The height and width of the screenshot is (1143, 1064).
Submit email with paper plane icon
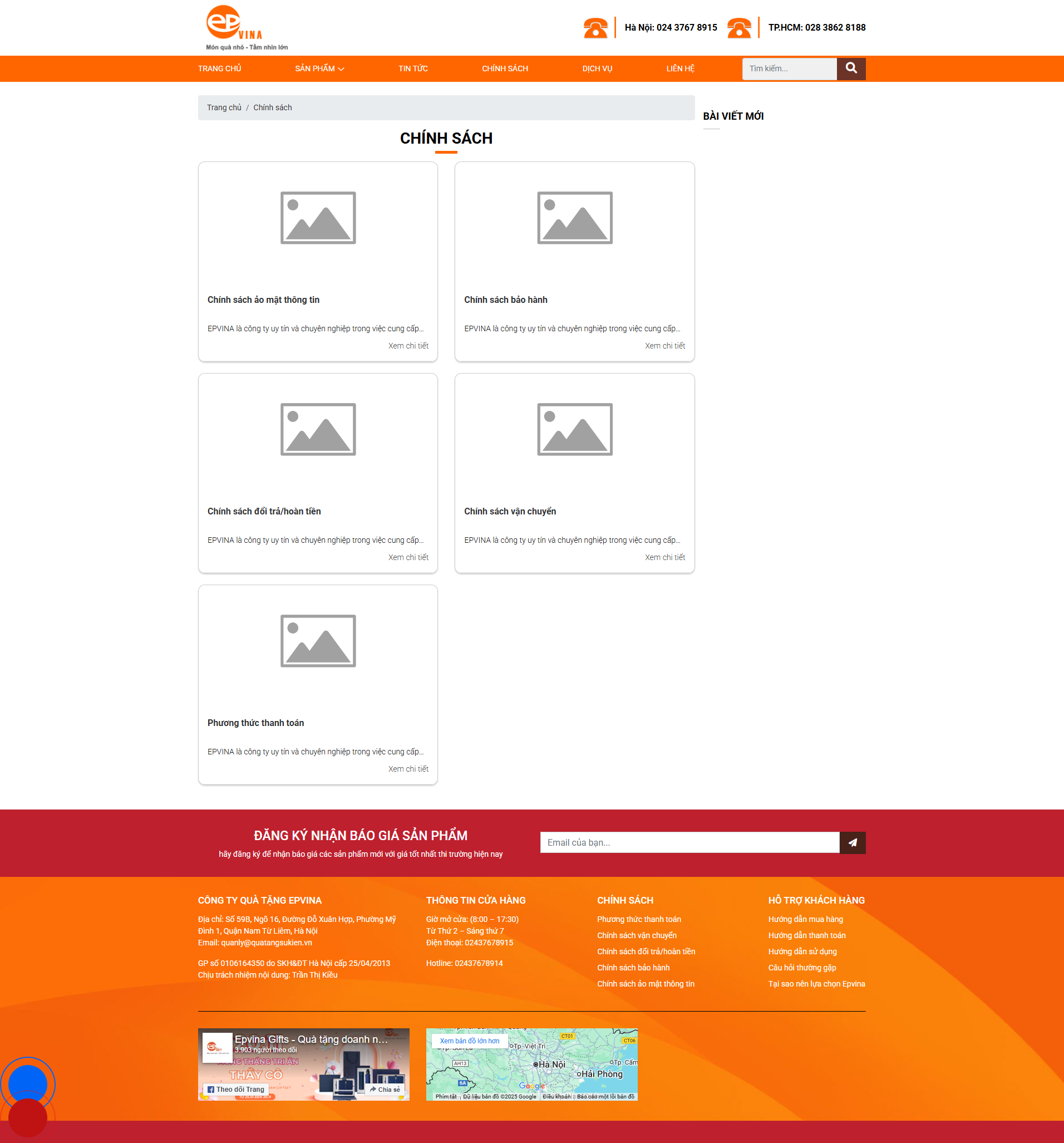point(852,842)
